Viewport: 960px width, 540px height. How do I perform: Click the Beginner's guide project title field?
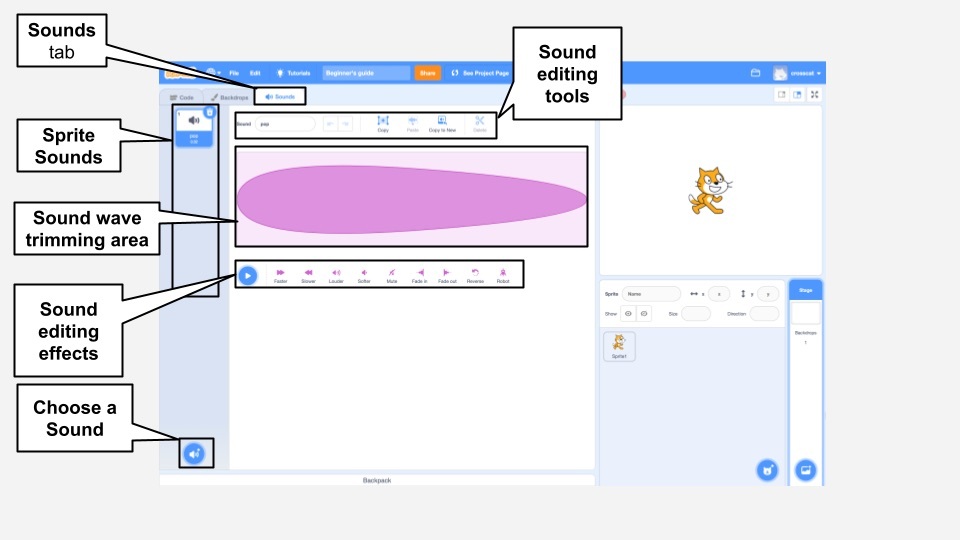point(366,73)
